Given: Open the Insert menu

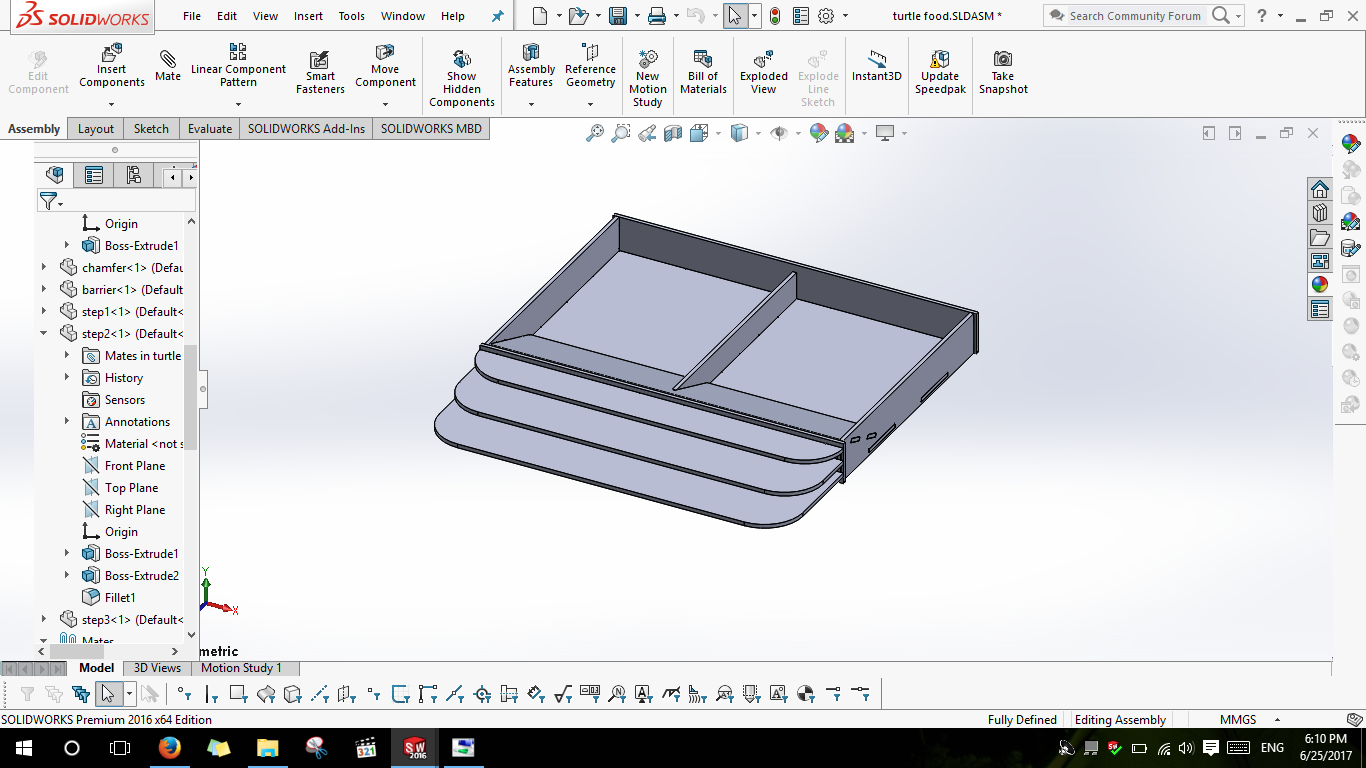Looking at the screenshot, I should 308,16.
